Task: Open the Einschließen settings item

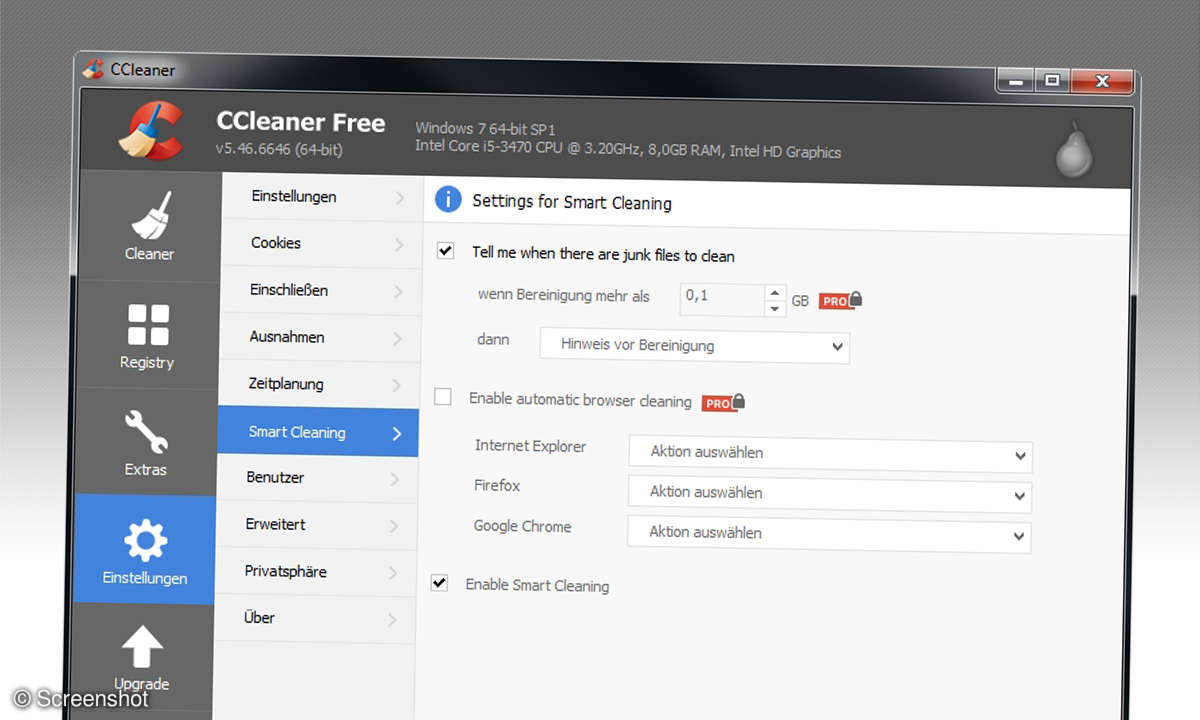Action: (x=319, y=290)
